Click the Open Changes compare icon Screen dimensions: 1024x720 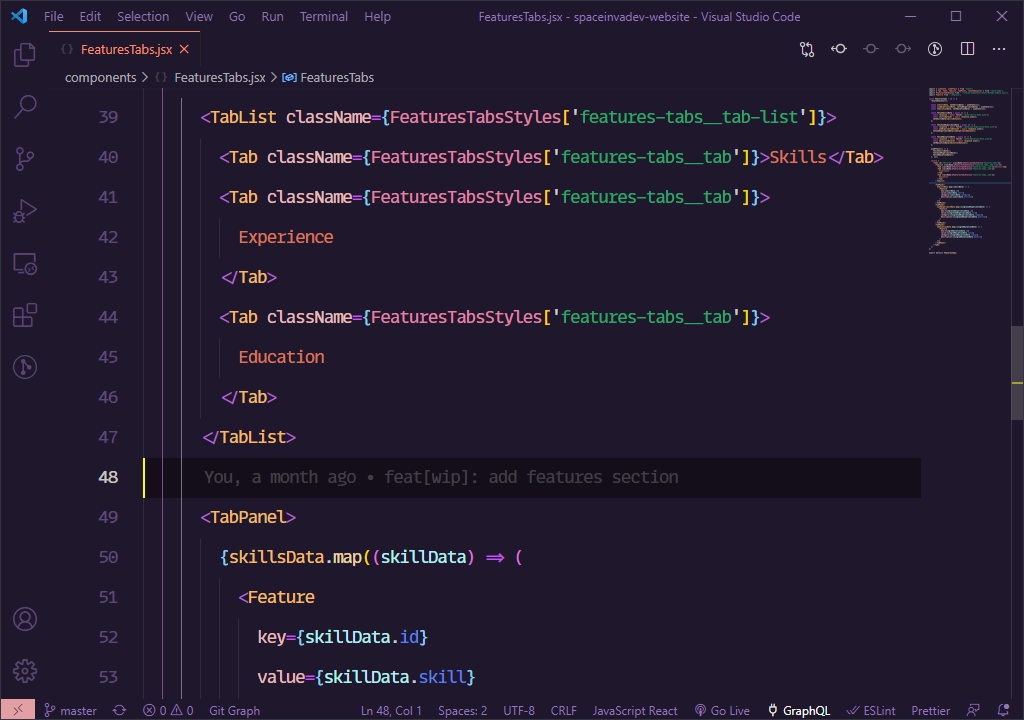(x=807, y=49)
